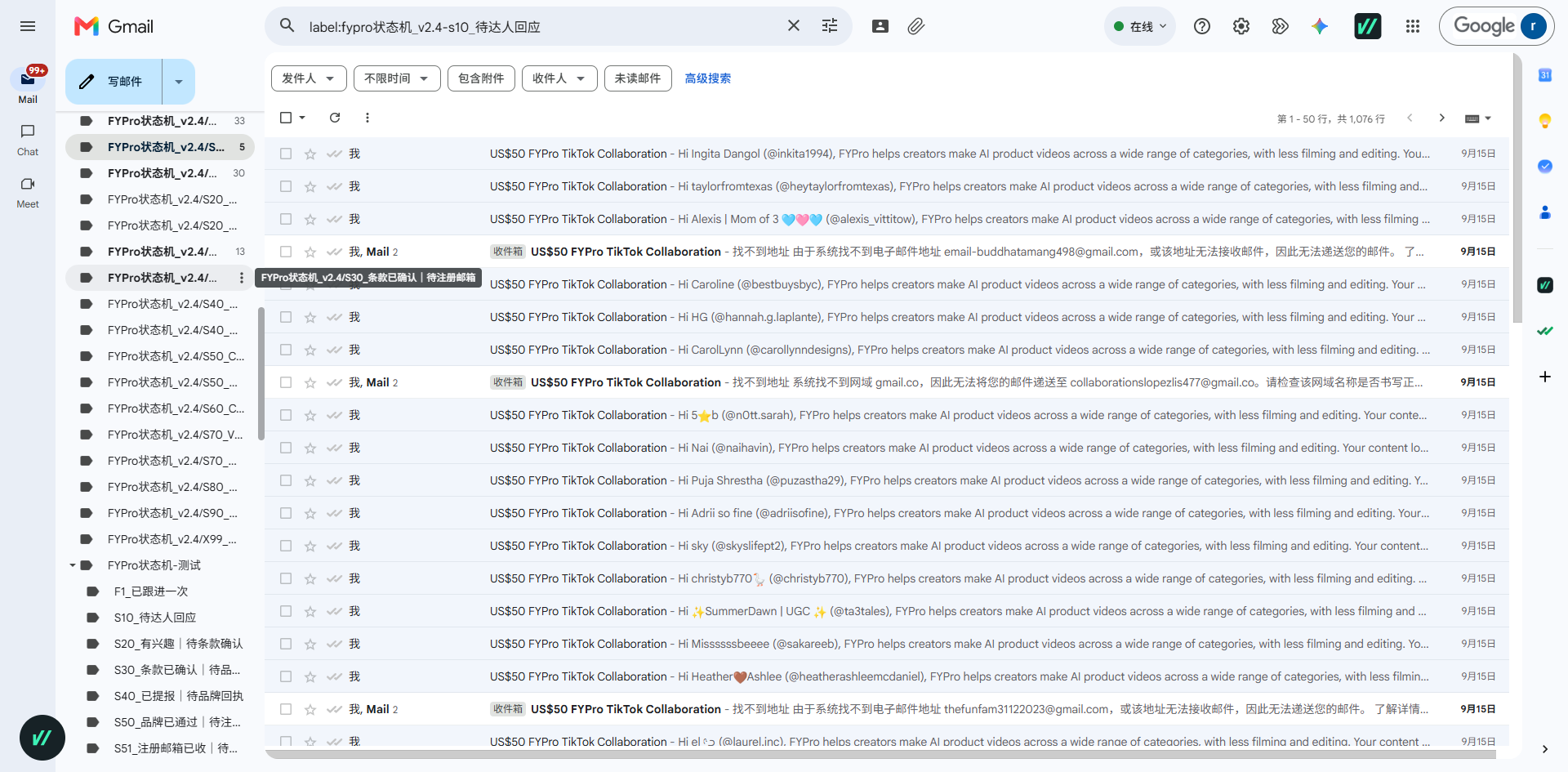Viewport: 1568px width, 772px height.
Task: Open the 发件人 filter dropdown
Action: tap(309, 78)
